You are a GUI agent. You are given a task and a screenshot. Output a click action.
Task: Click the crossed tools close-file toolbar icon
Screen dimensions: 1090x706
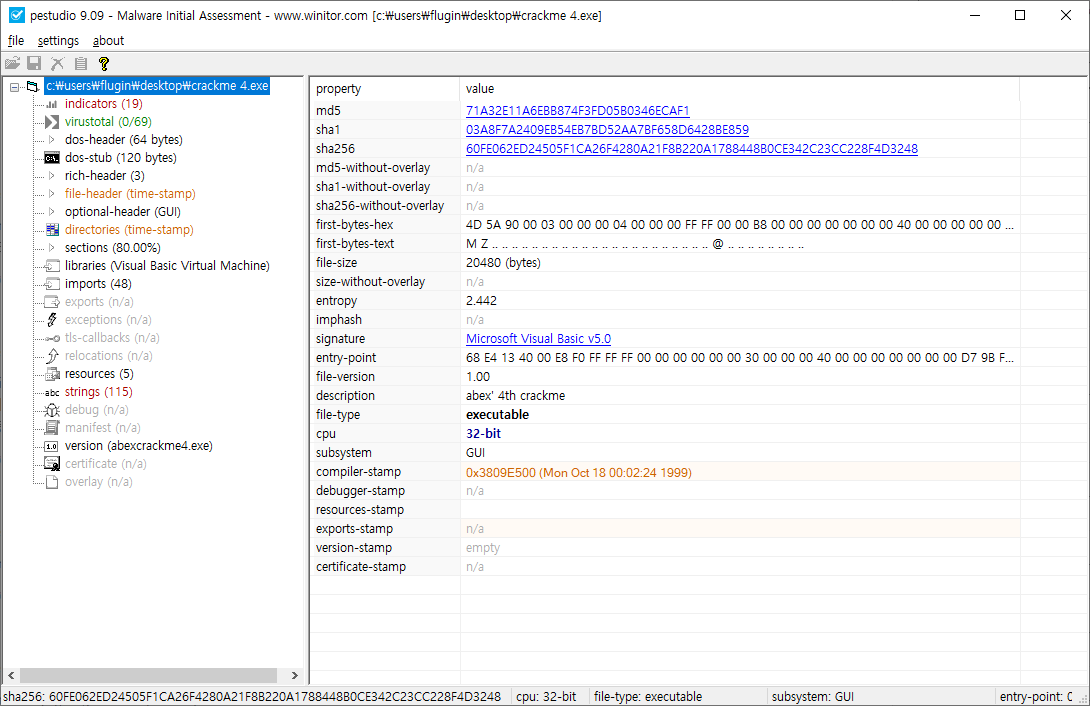coord(58,63)
